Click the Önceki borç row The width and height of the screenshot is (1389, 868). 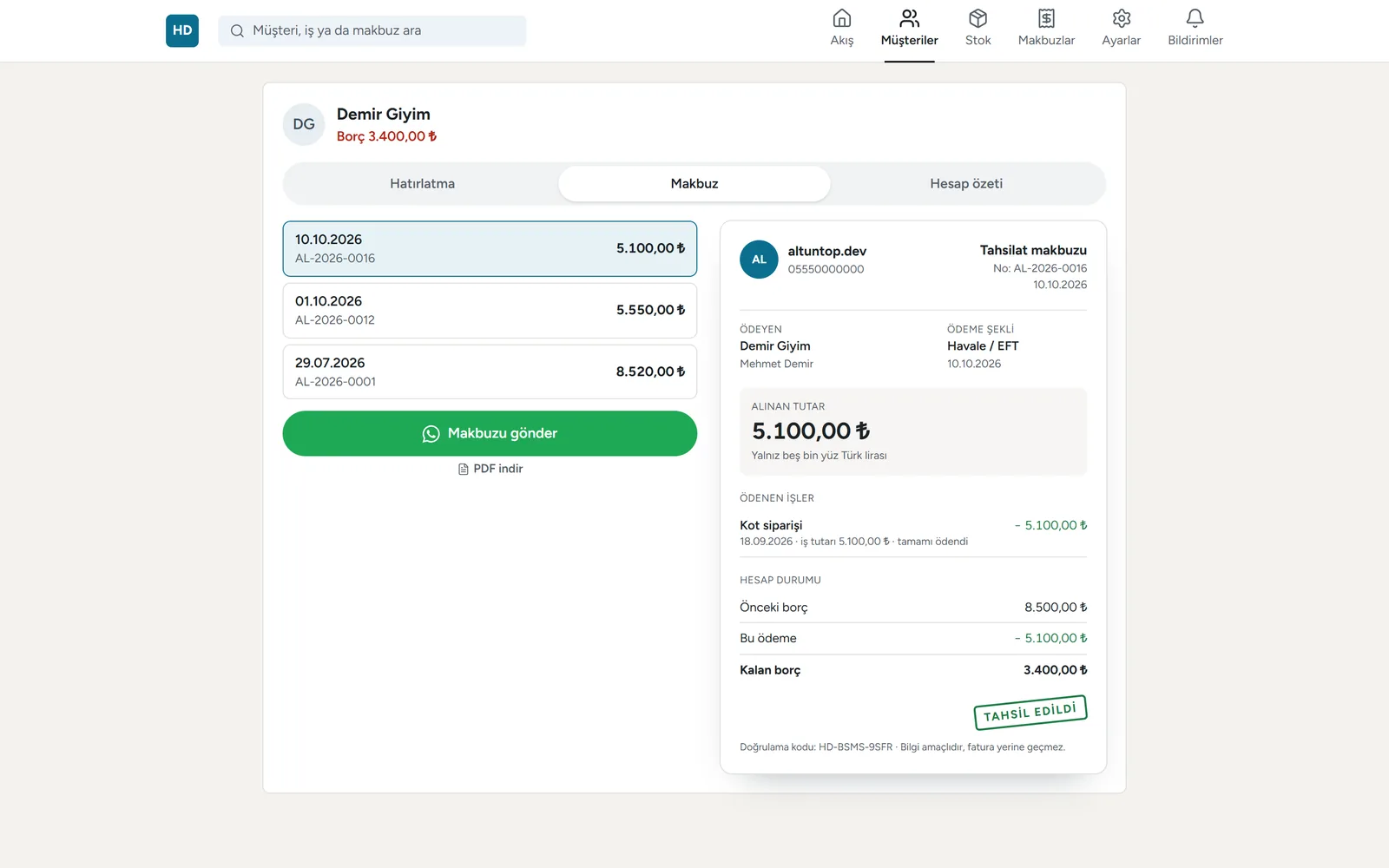(x=913, y=608)
